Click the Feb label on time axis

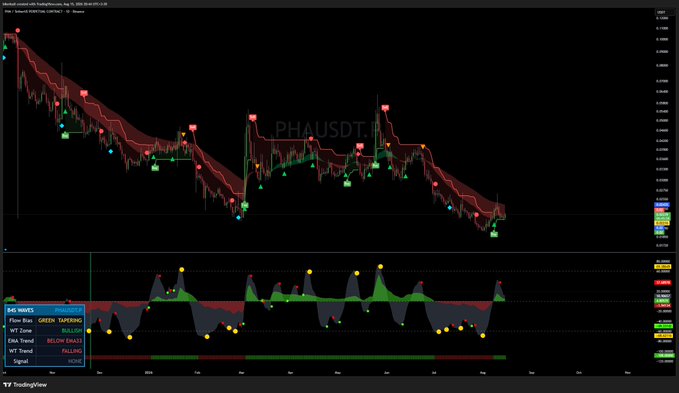197,372
